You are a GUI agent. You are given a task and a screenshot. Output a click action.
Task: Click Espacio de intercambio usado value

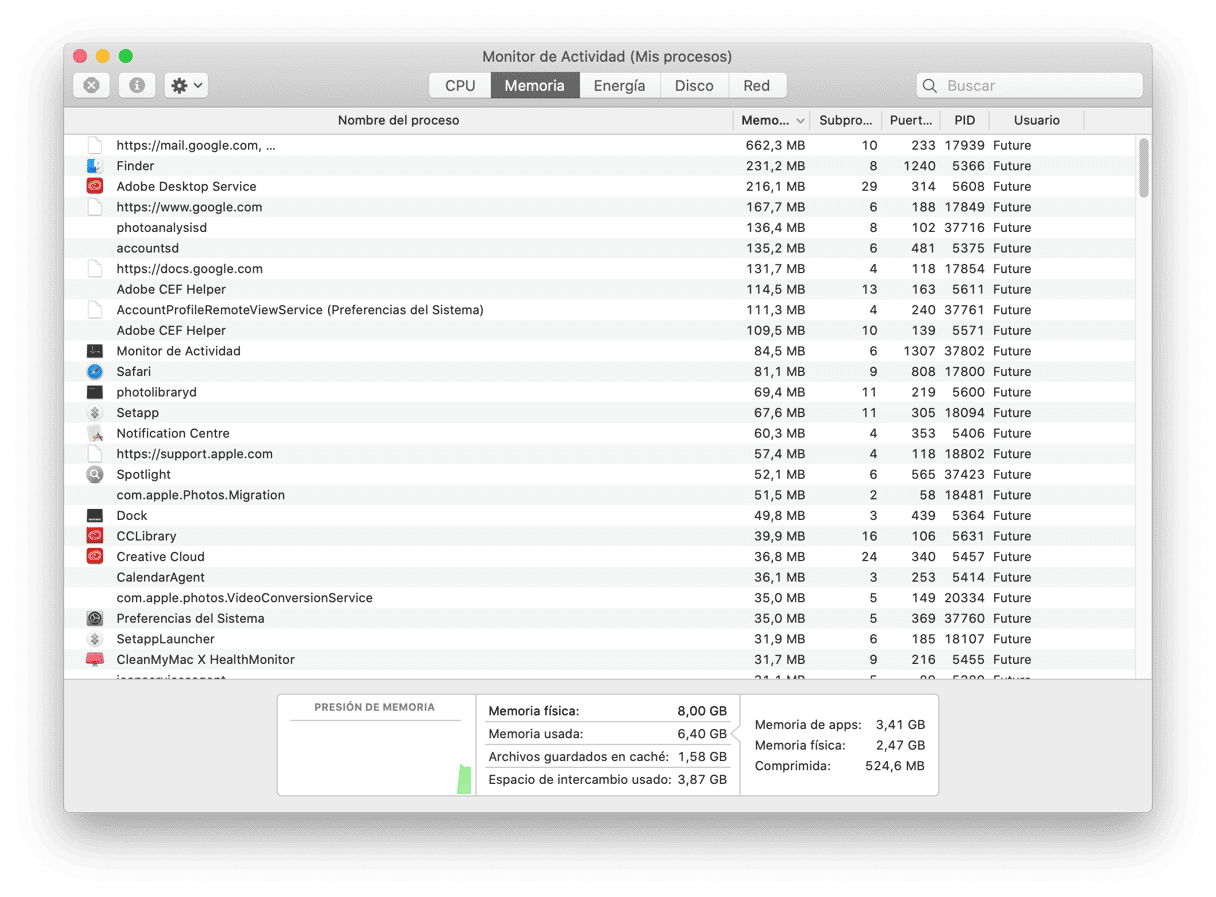pos(702,780)
